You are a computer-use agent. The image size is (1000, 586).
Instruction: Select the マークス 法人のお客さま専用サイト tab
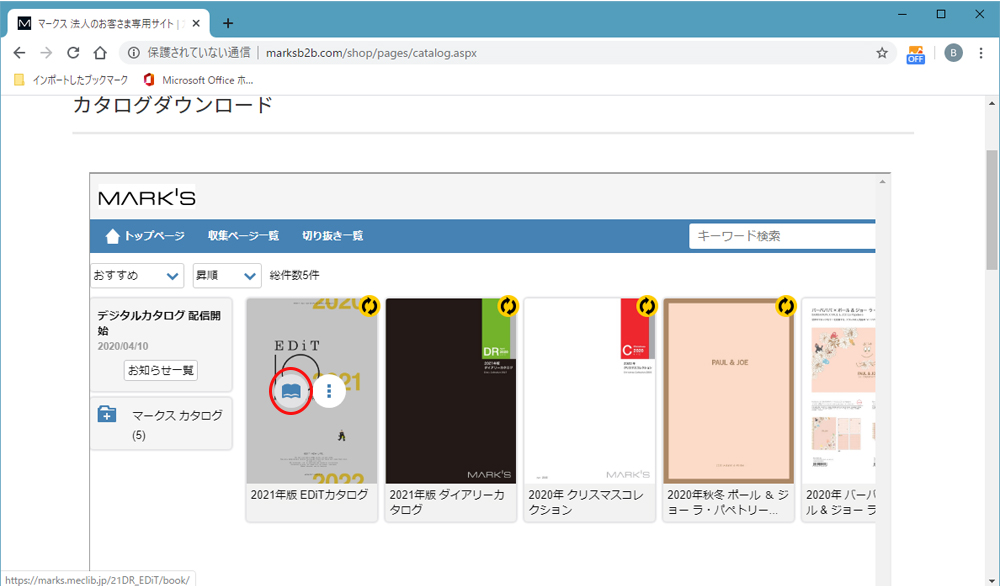pyautogui.click(x=108, y=24)
